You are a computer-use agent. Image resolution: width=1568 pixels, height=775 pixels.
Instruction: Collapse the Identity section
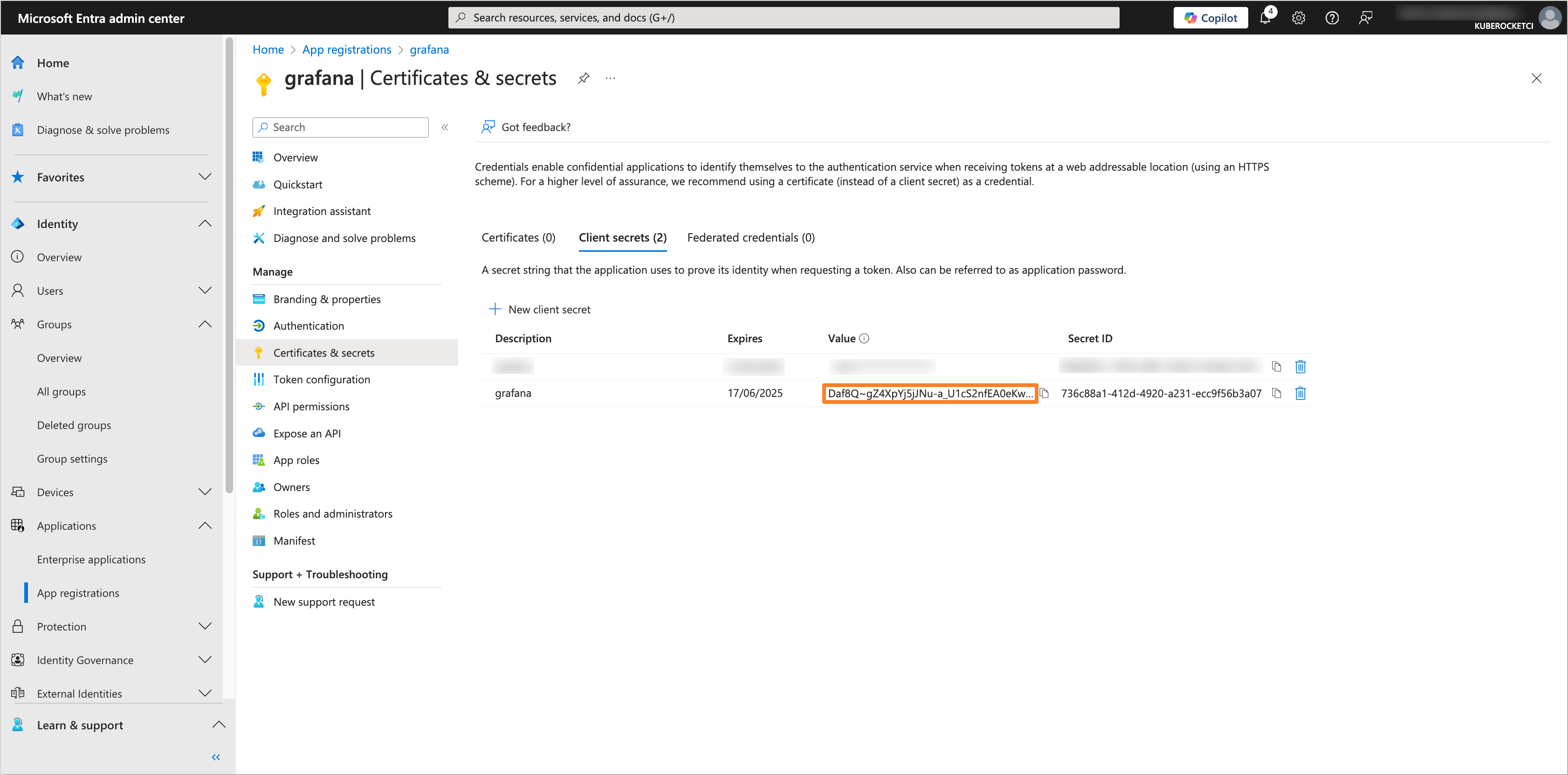pos(205,223)
